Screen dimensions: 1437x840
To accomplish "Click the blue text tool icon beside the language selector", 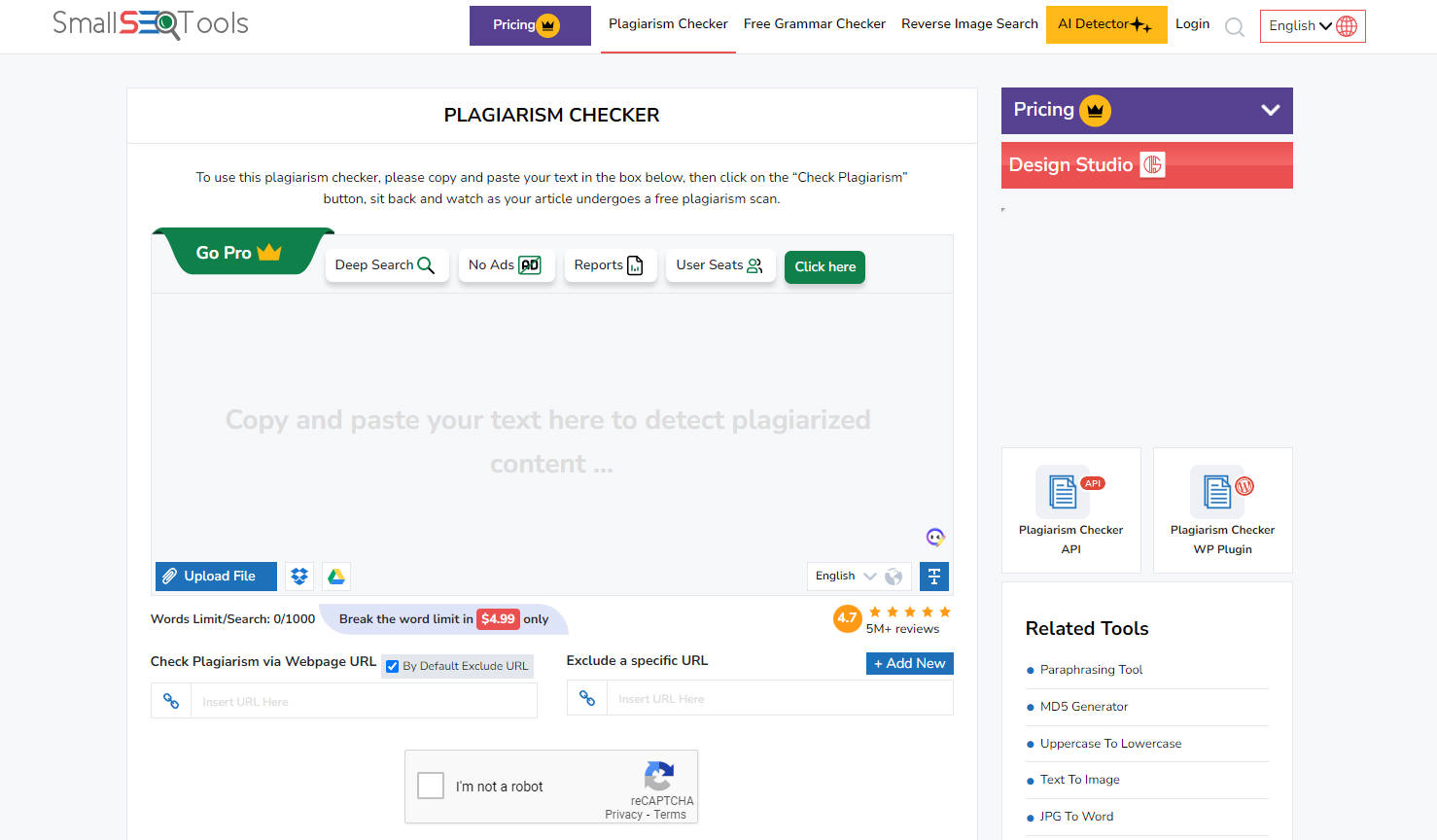I will pyautogui.click(x=933, y=576).
